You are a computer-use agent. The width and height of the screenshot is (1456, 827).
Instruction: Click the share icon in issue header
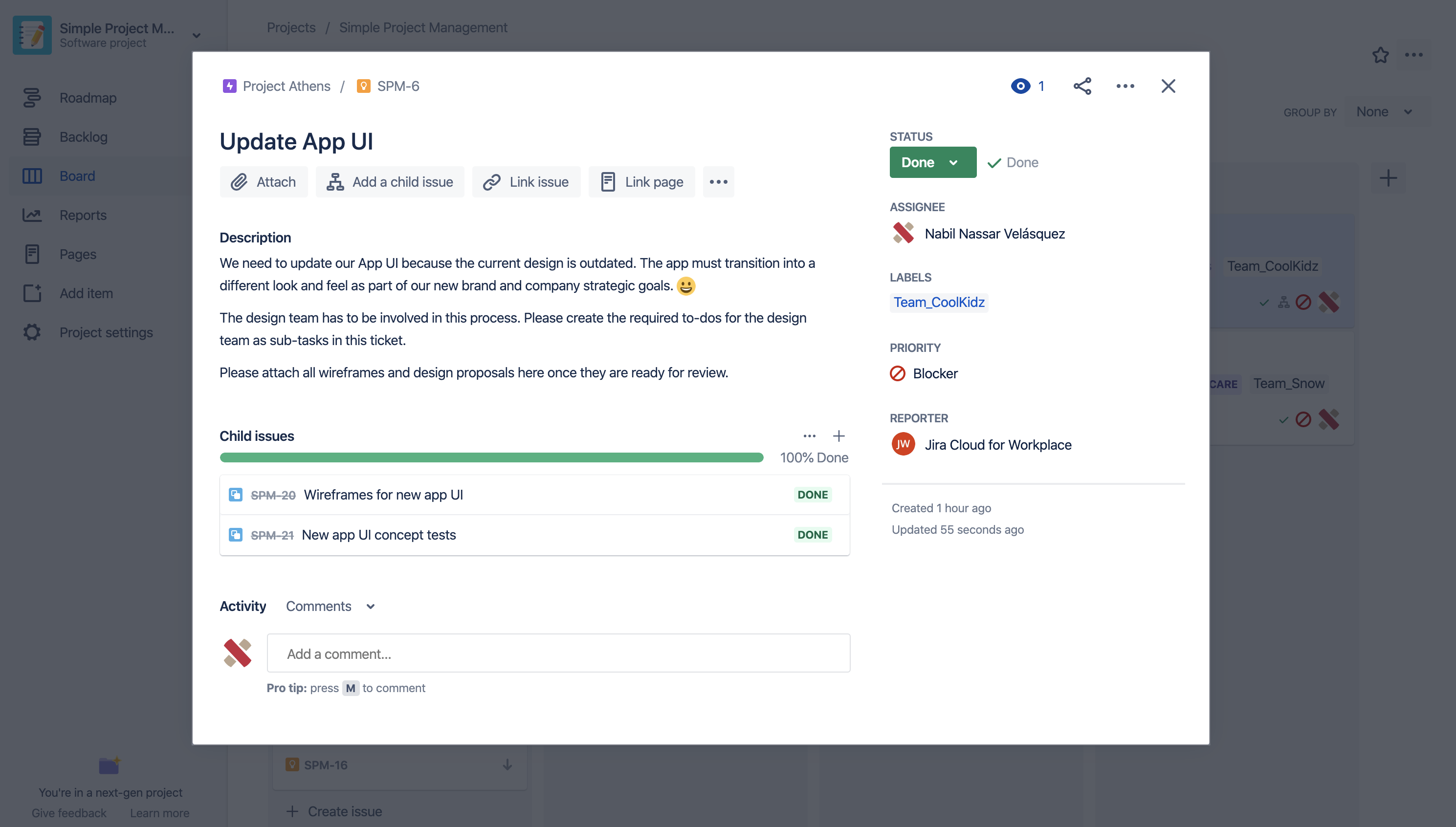pyautogui.click(x=1081, y=86)
